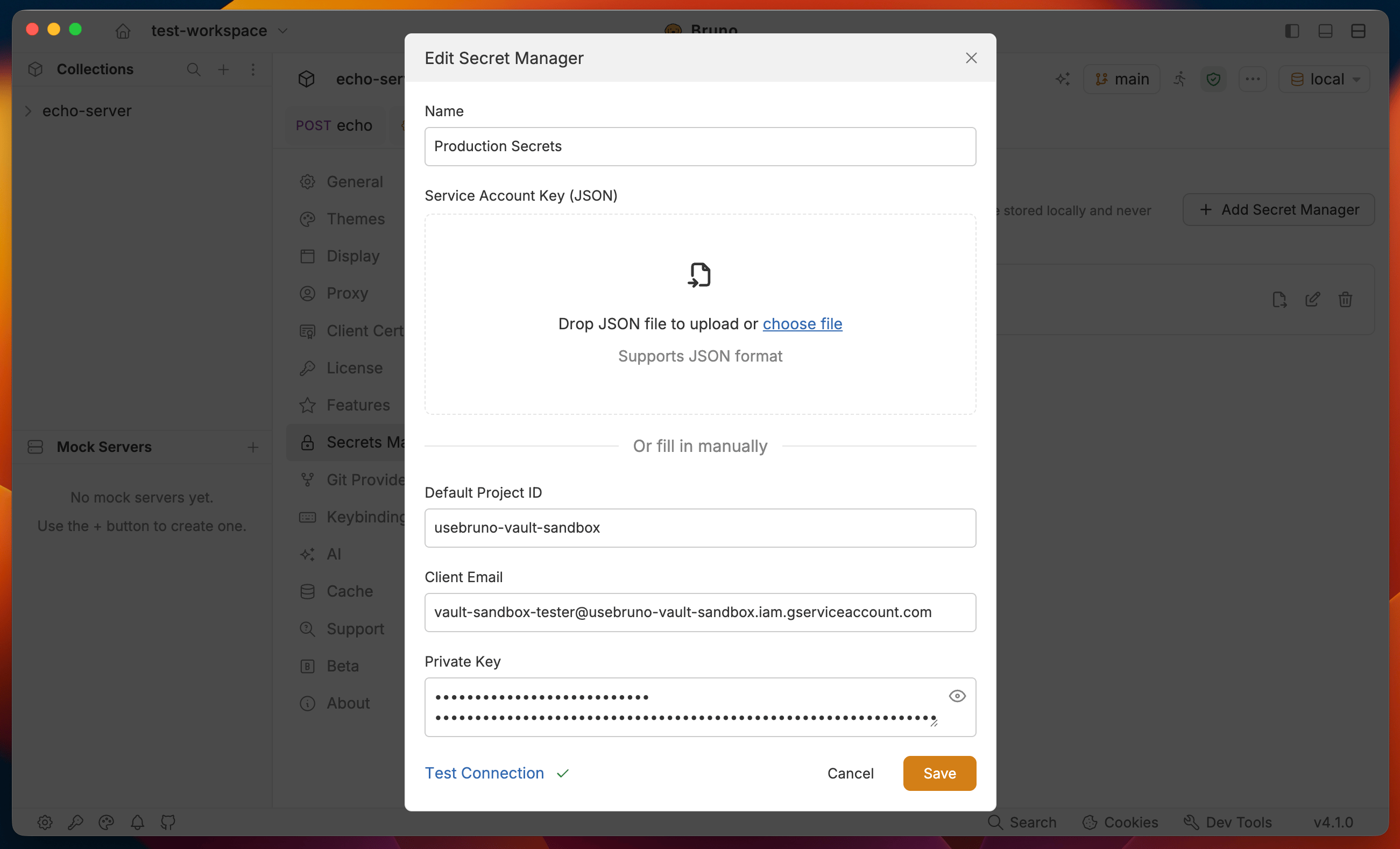
Task: Open Keybindings section
Action: [x=352, y=517]
